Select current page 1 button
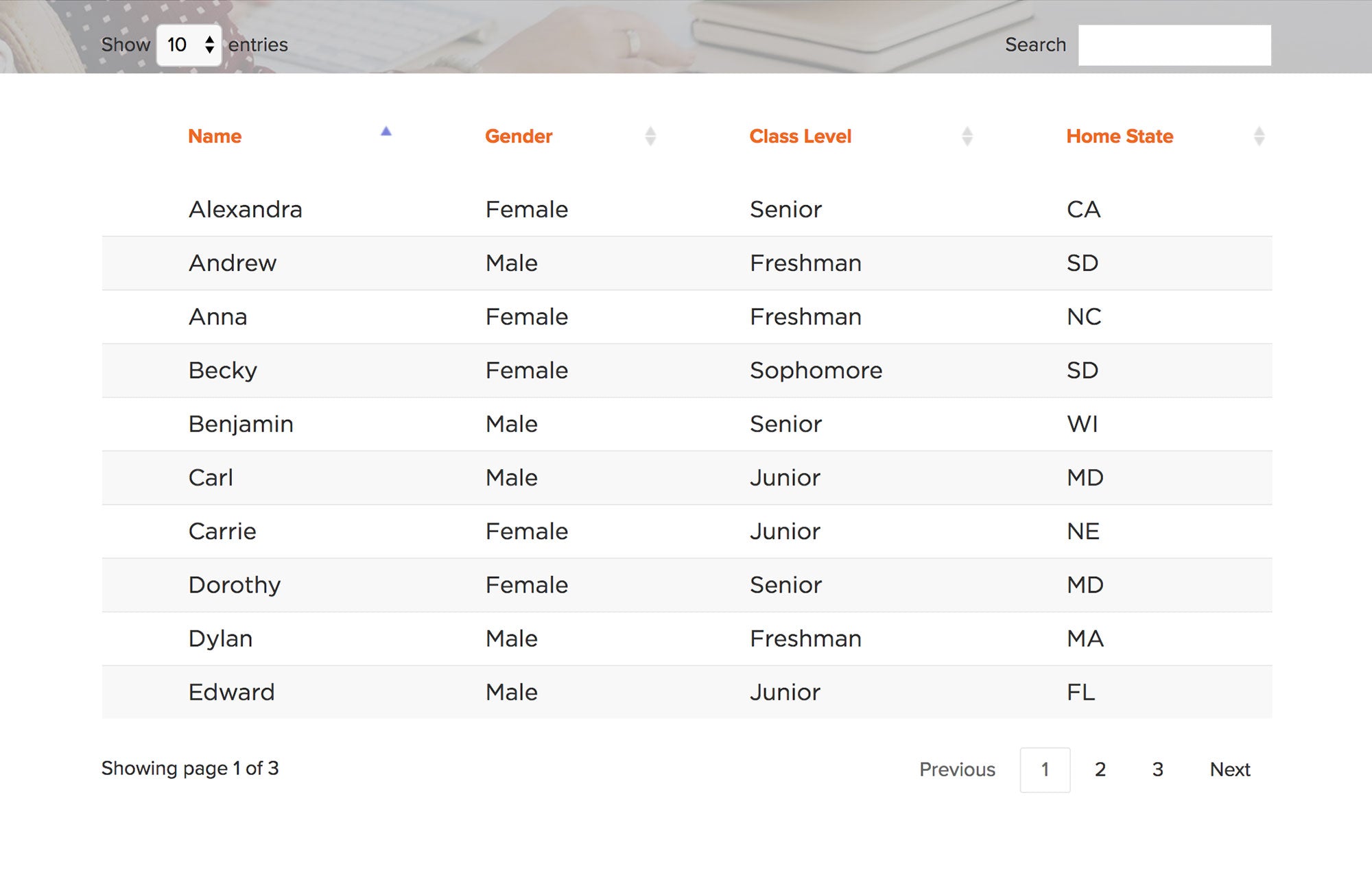 [x=1045, y=770]
